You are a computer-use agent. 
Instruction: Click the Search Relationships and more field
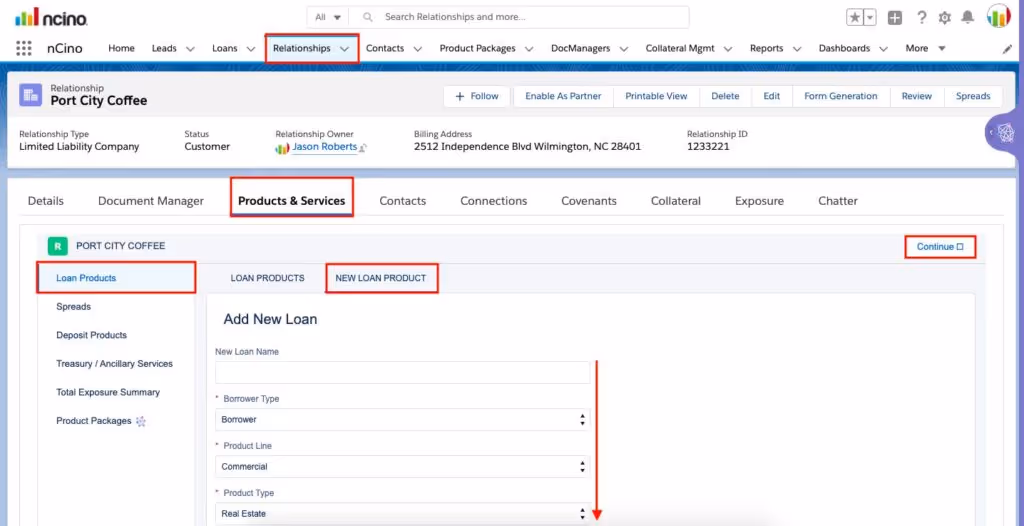coord(519,17)
